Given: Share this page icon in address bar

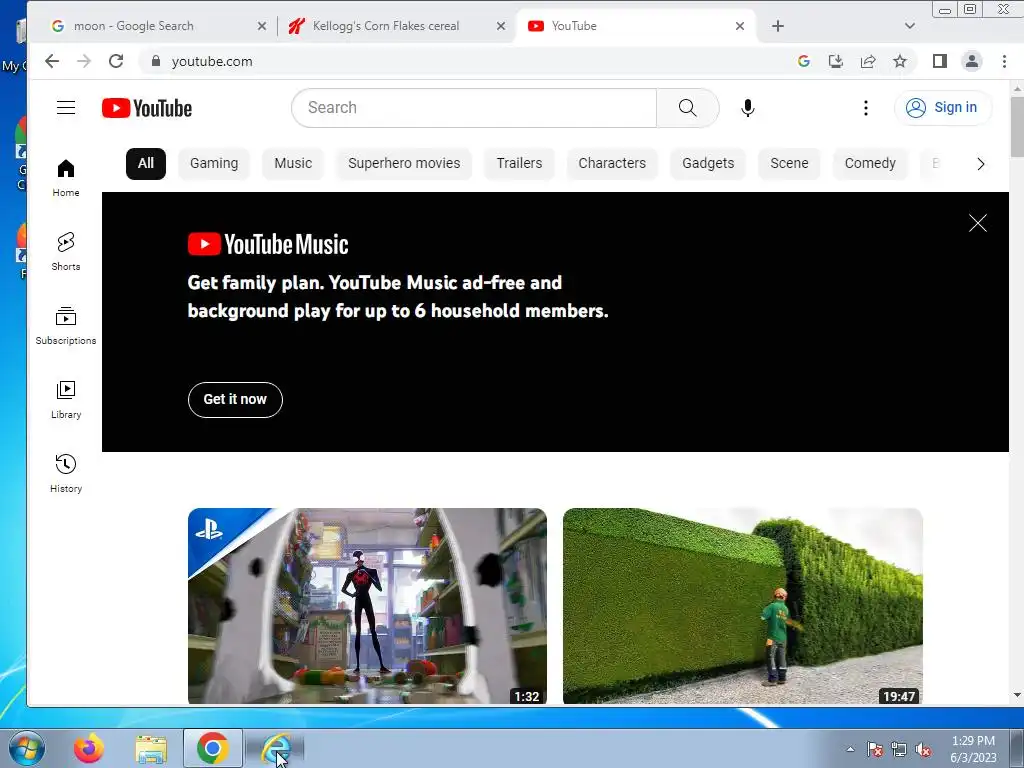Looking at the screenshot, I should click(868, 61).
